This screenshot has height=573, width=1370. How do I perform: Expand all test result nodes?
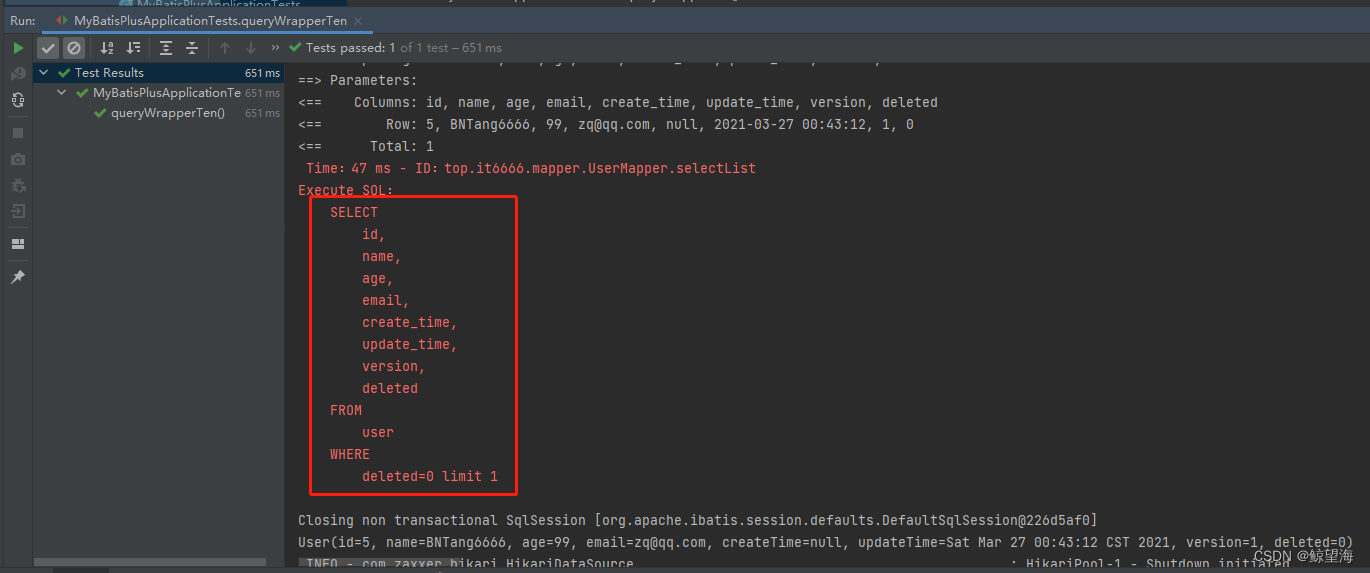(166, 47)
